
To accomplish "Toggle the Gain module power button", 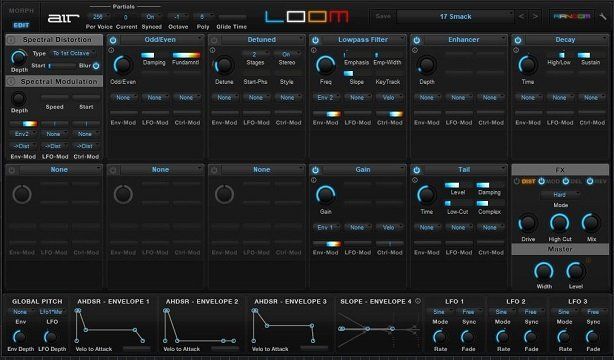I will (315, 170).
